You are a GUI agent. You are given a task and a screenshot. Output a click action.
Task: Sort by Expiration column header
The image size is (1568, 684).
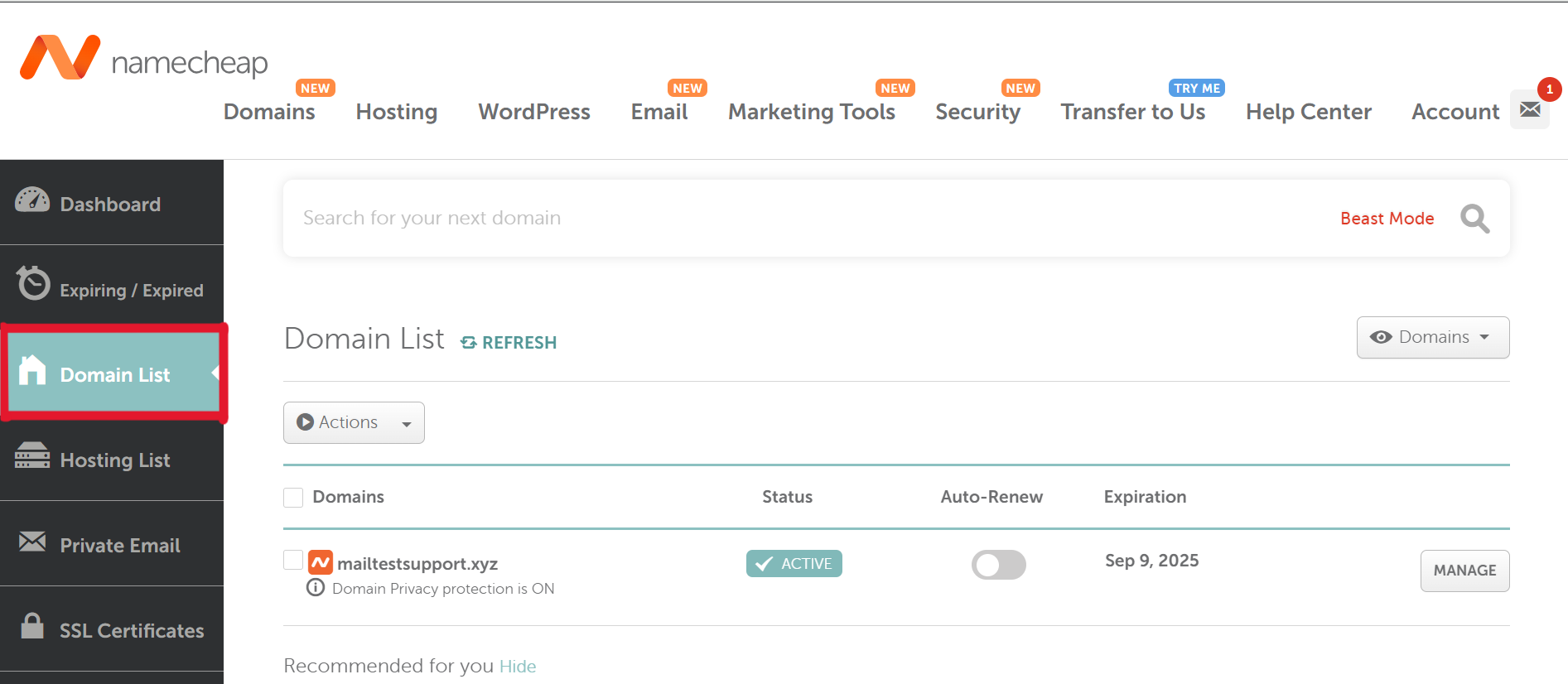(1145, 497)
